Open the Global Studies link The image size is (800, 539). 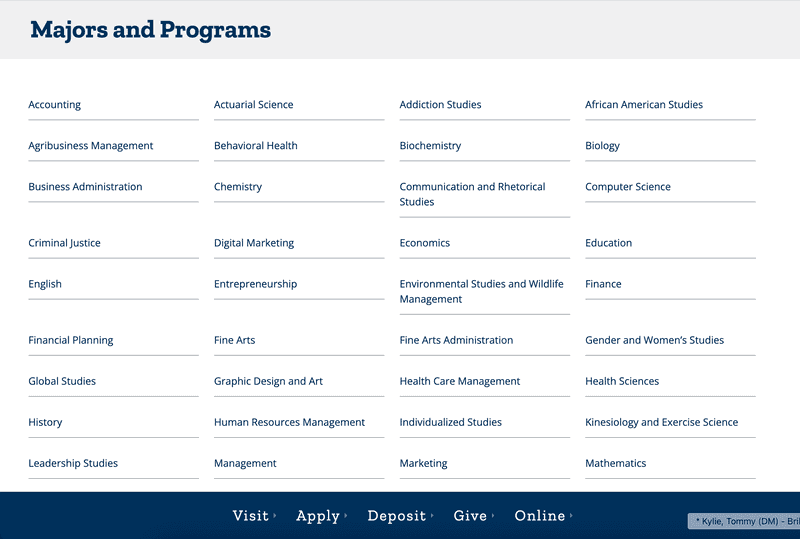[x=62, y=381]
